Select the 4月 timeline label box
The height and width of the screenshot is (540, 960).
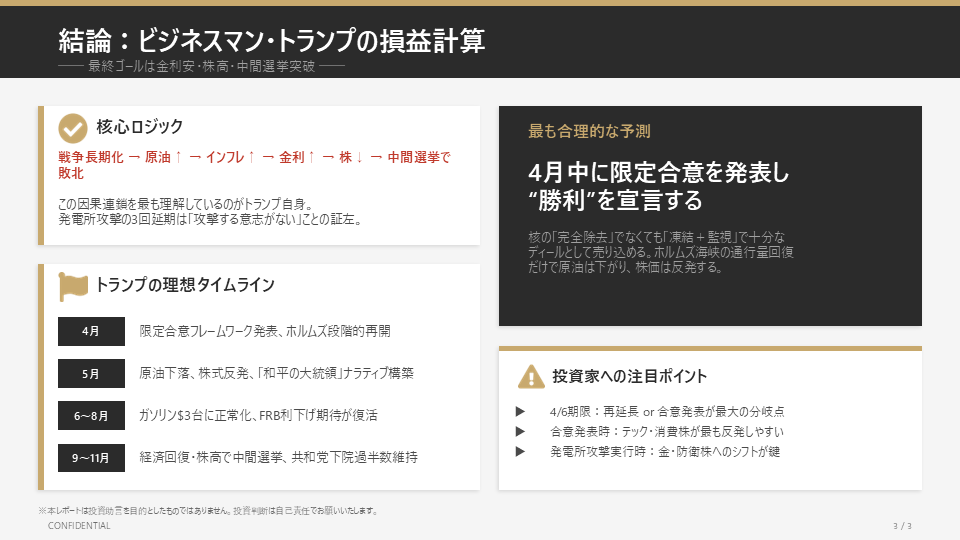click(x=91, y=331)
